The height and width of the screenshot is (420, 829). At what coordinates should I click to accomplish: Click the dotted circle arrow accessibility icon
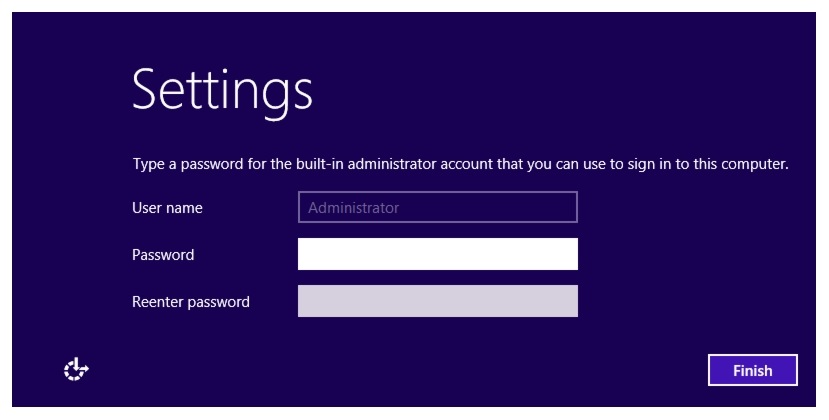click(x=76, y=369)
